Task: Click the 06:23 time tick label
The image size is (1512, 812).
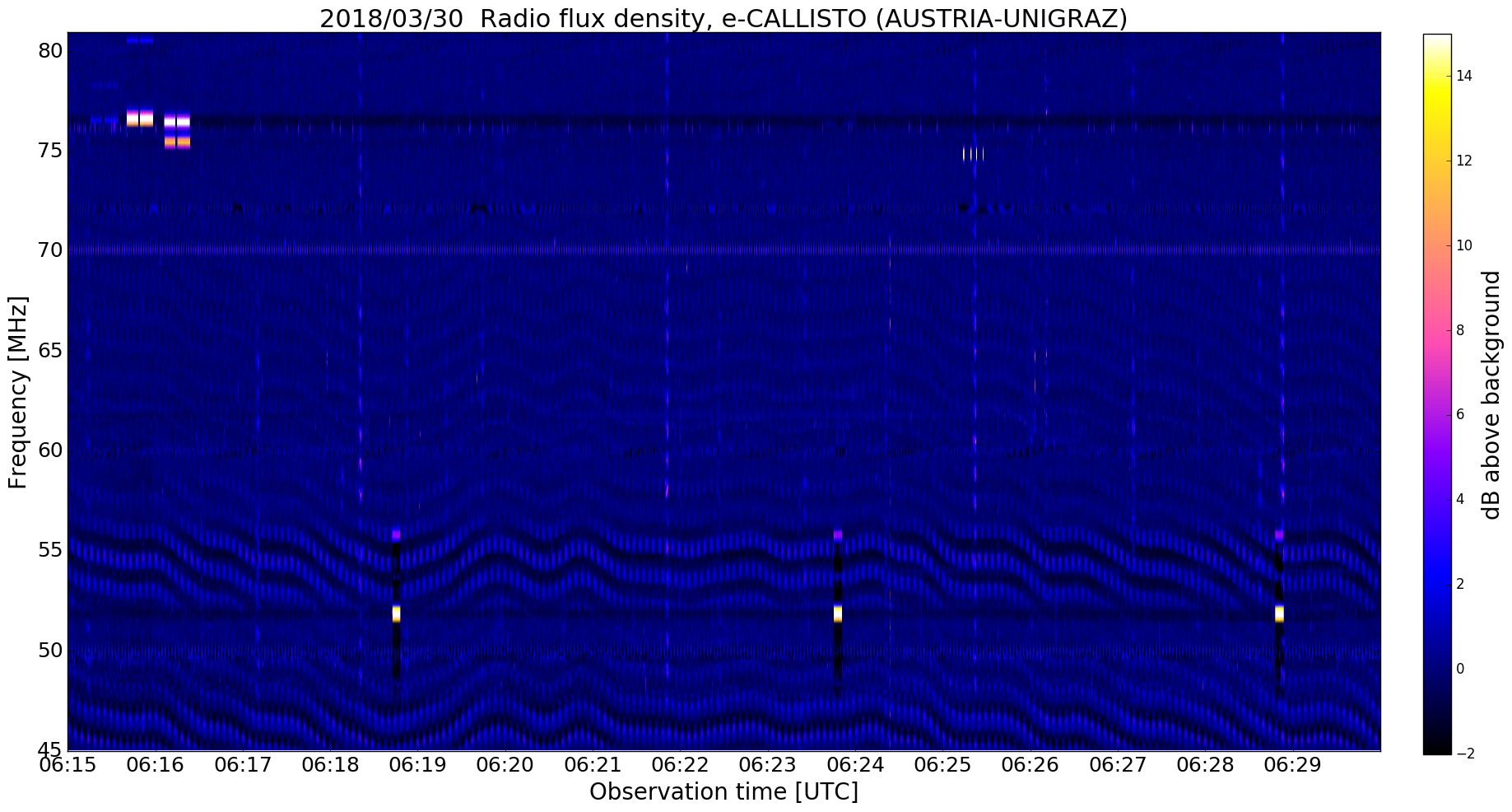Action: coord(768,765)
